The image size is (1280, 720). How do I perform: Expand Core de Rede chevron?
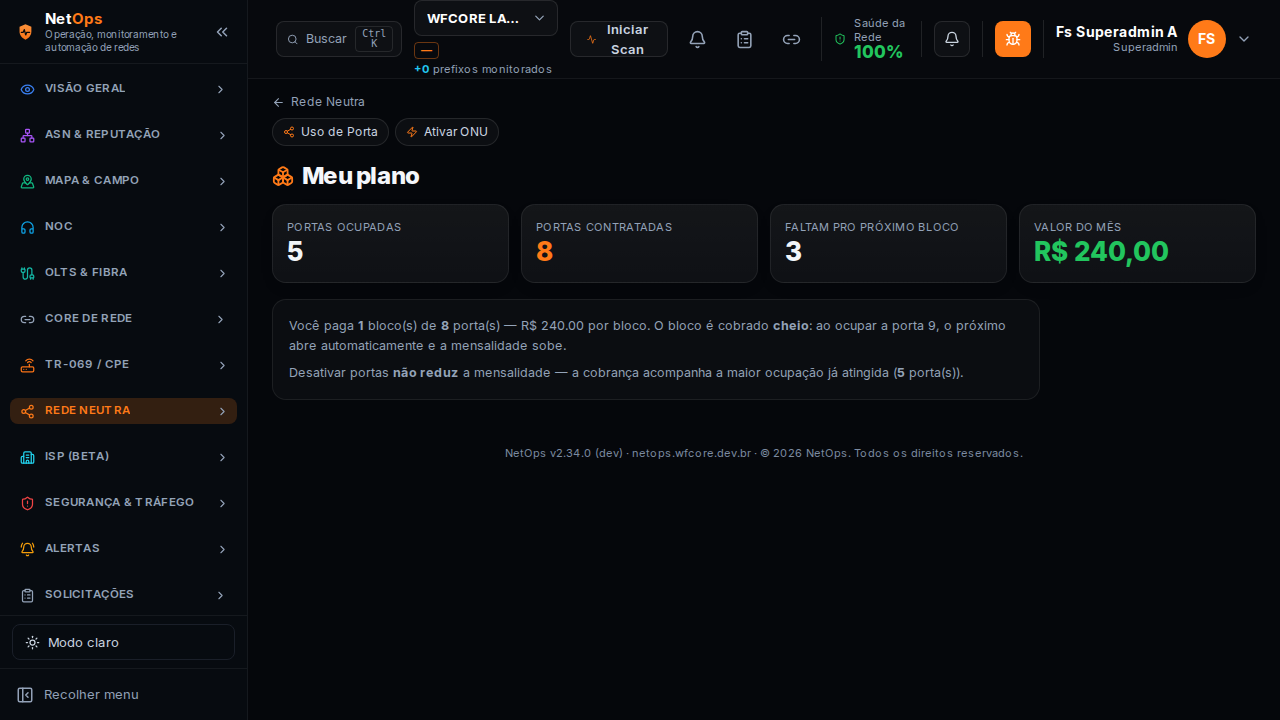221,319
